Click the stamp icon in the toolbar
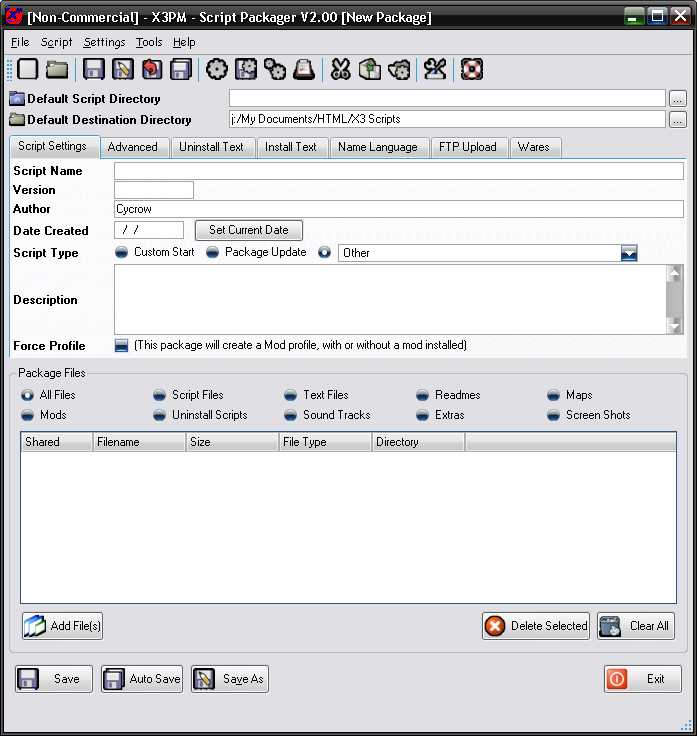The height and width of the screenshot is (736, 697). pos(304,69)
